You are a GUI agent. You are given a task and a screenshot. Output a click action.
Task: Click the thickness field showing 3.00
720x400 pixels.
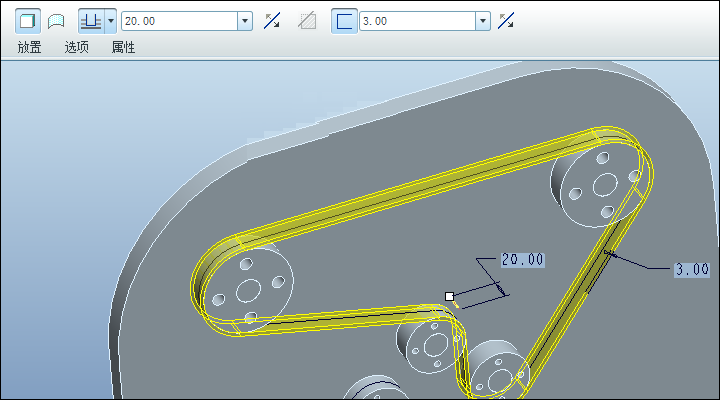(x=417, y=21)
